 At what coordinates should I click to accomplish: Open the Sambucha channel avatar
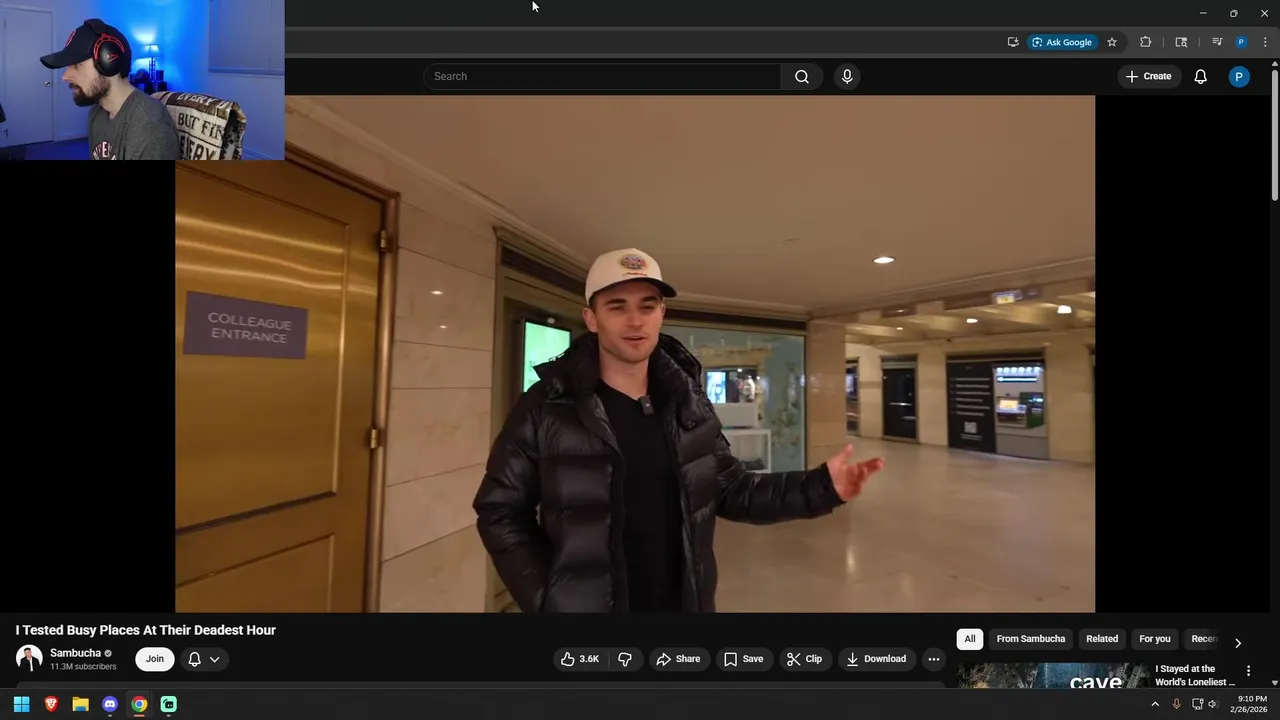coord(29,659)
